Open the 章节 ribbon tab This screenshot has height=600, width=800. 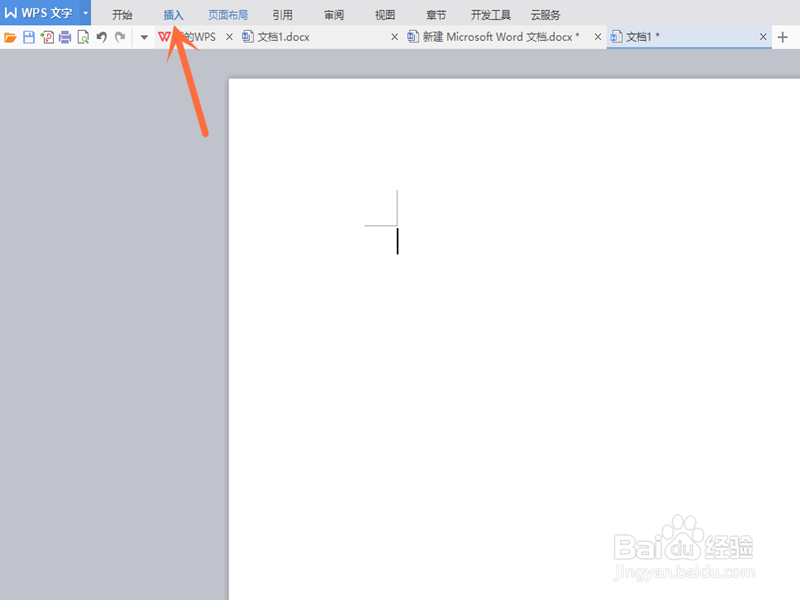[x=436, y=15]
